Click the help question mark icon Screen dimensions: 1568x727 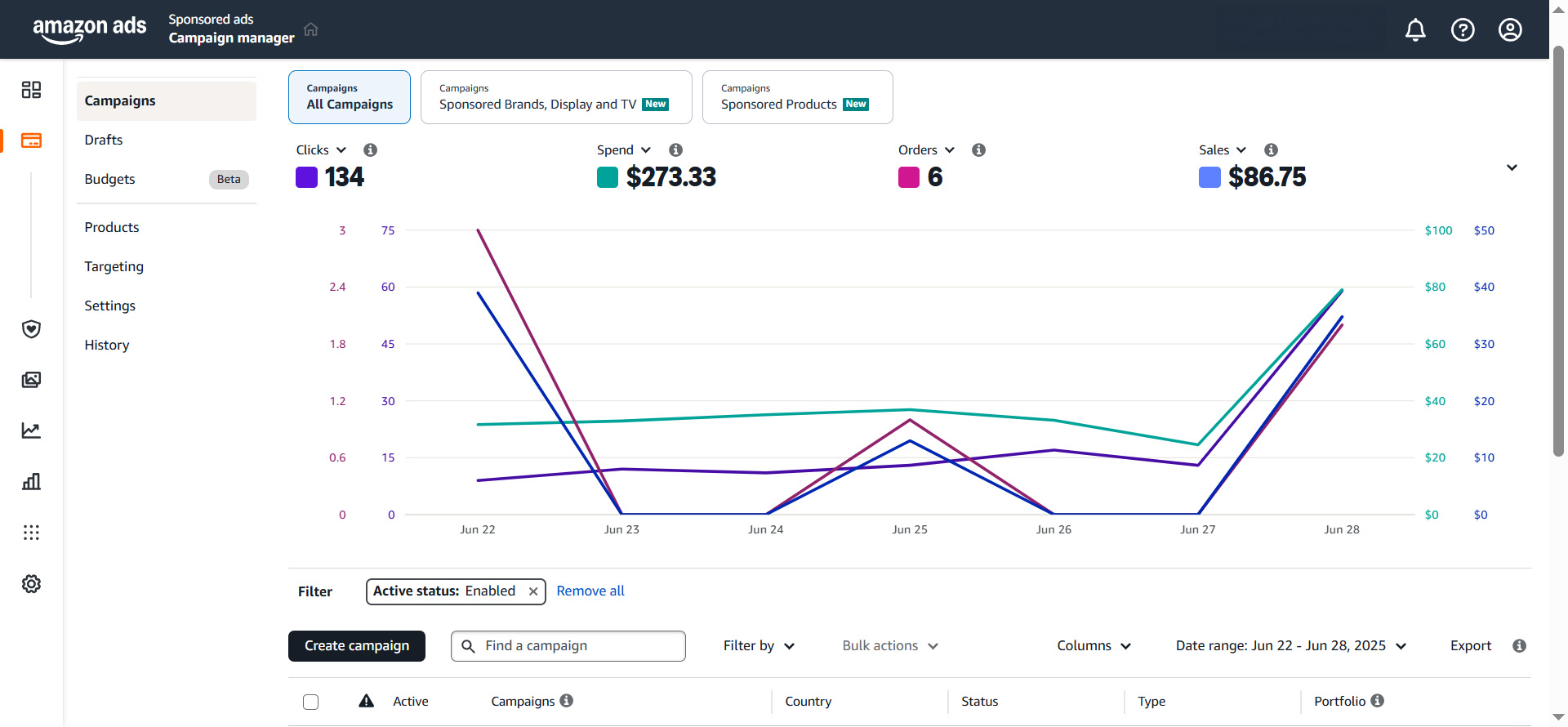pyautogui.click(x=1463, y=30)
